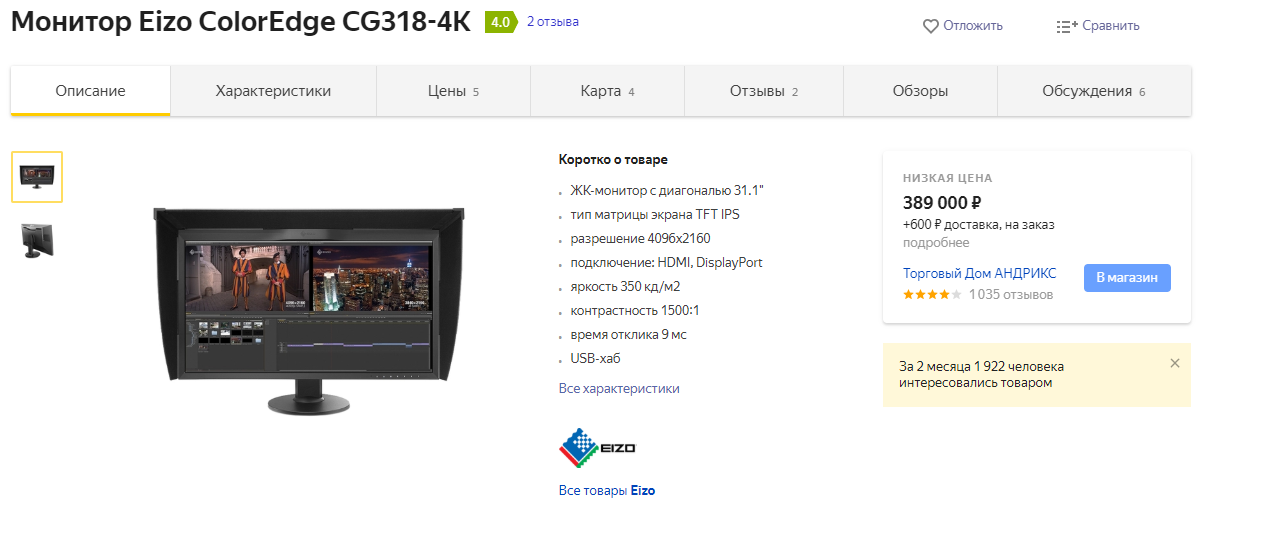Viewport: 1286px width, 545px height.
Task: Open the Обсуждения tab
Action: [x=1094, y=91]
